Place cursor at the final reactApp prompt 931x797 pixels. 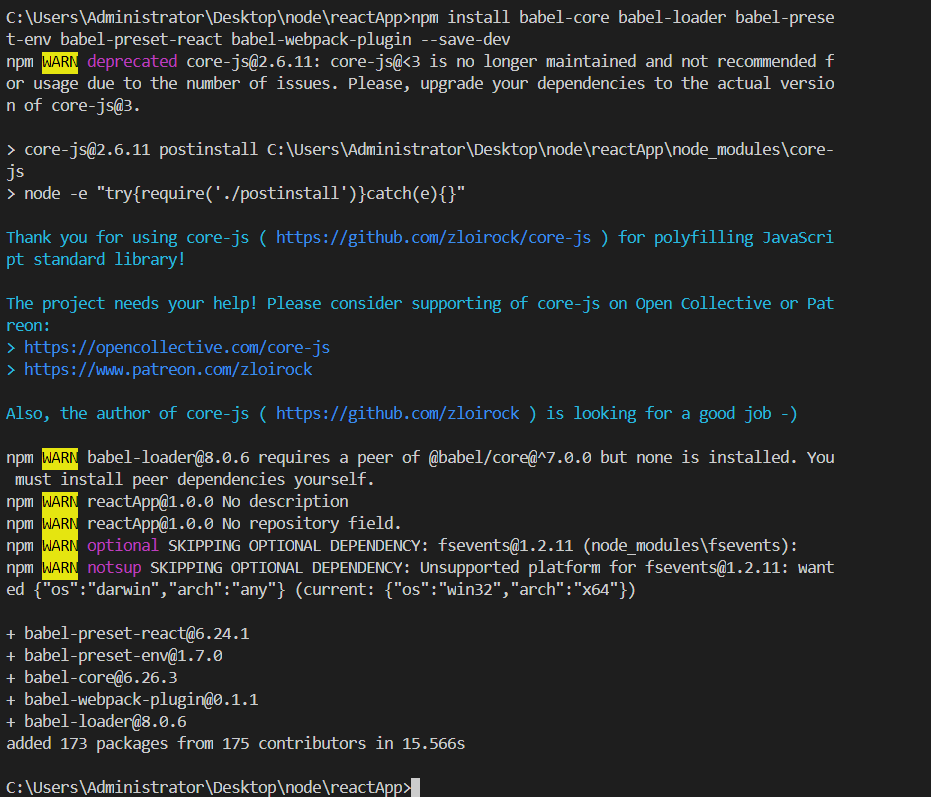pos(415,788)
